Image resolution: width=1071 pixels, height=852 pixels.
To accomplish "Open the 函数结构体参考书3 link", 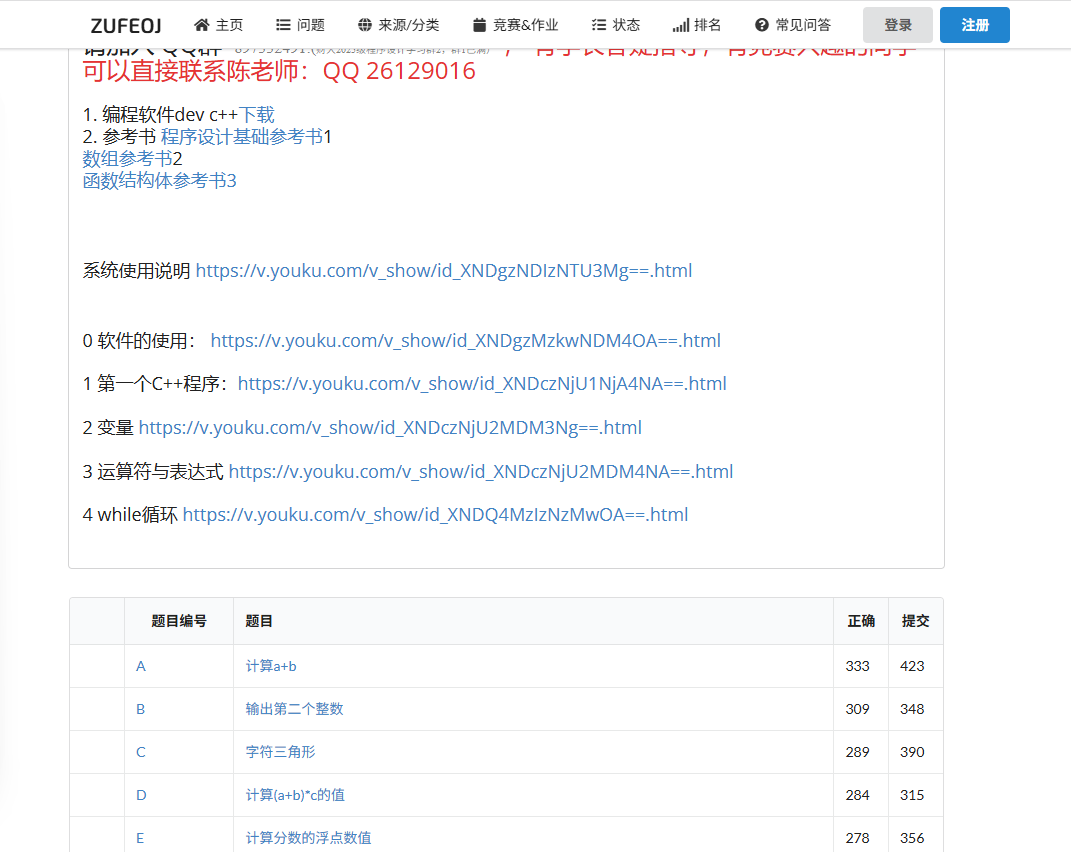I will (x=159, y=181).
